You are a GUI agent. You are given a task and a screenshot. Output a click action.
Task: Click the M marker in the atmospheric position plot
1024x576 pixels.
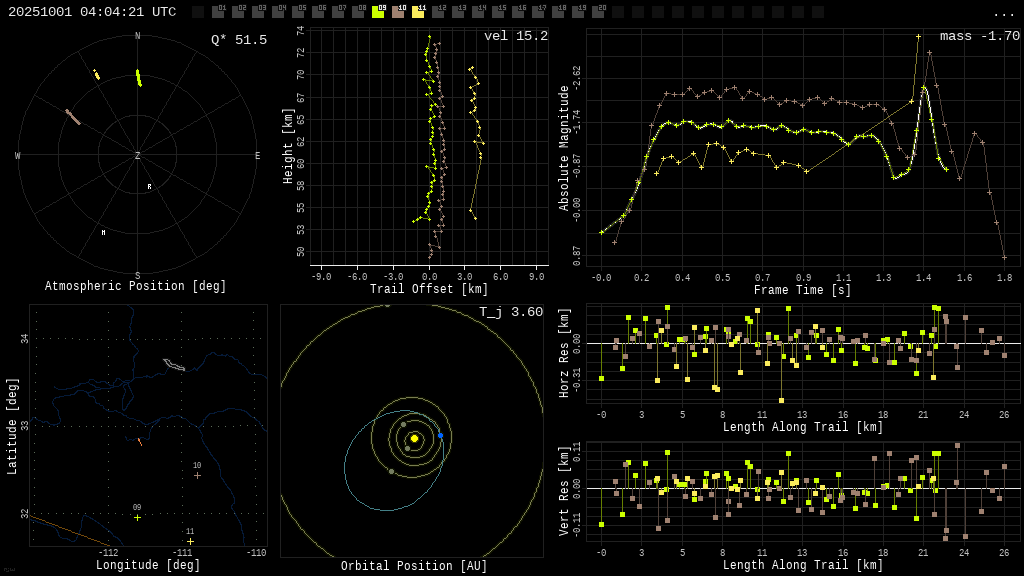point(103,233)
